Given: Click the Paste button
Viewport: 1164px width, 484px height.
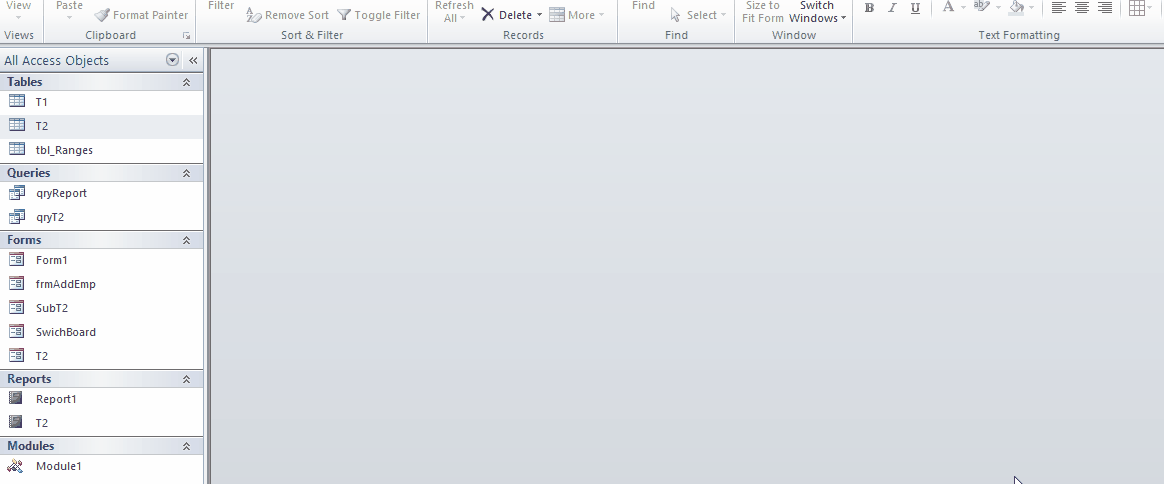Looking at the screenshot, I should coord(69,9).
